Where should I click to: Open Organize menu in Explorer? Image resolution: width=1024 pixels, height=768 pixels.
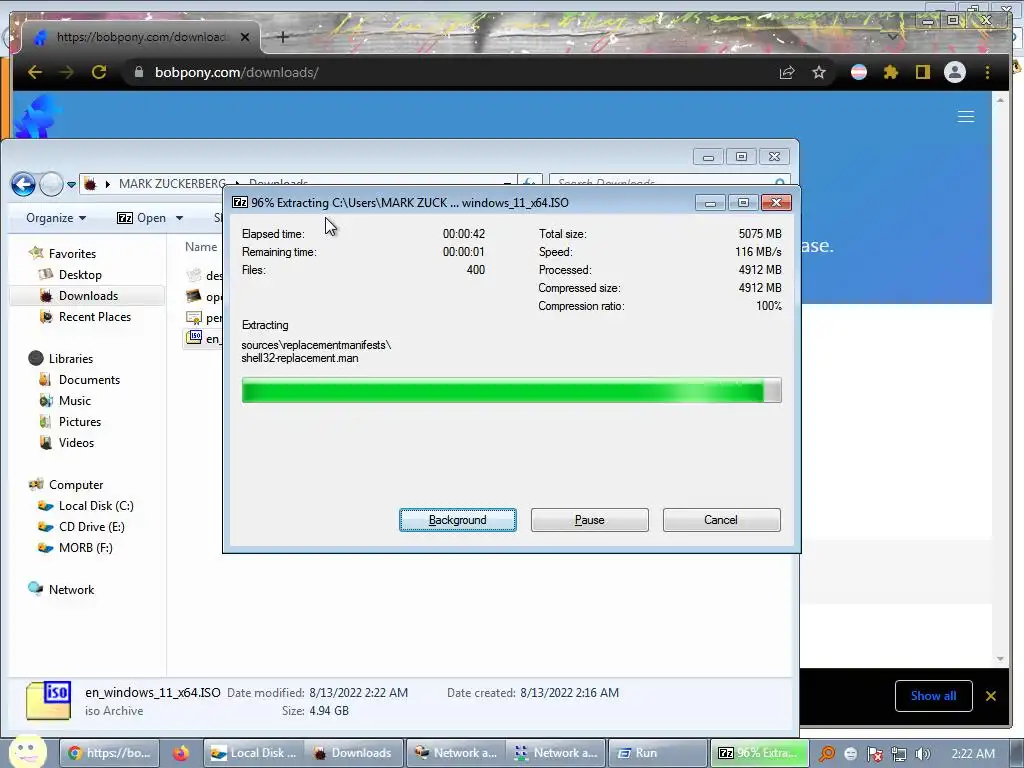[x=56, y=217]
